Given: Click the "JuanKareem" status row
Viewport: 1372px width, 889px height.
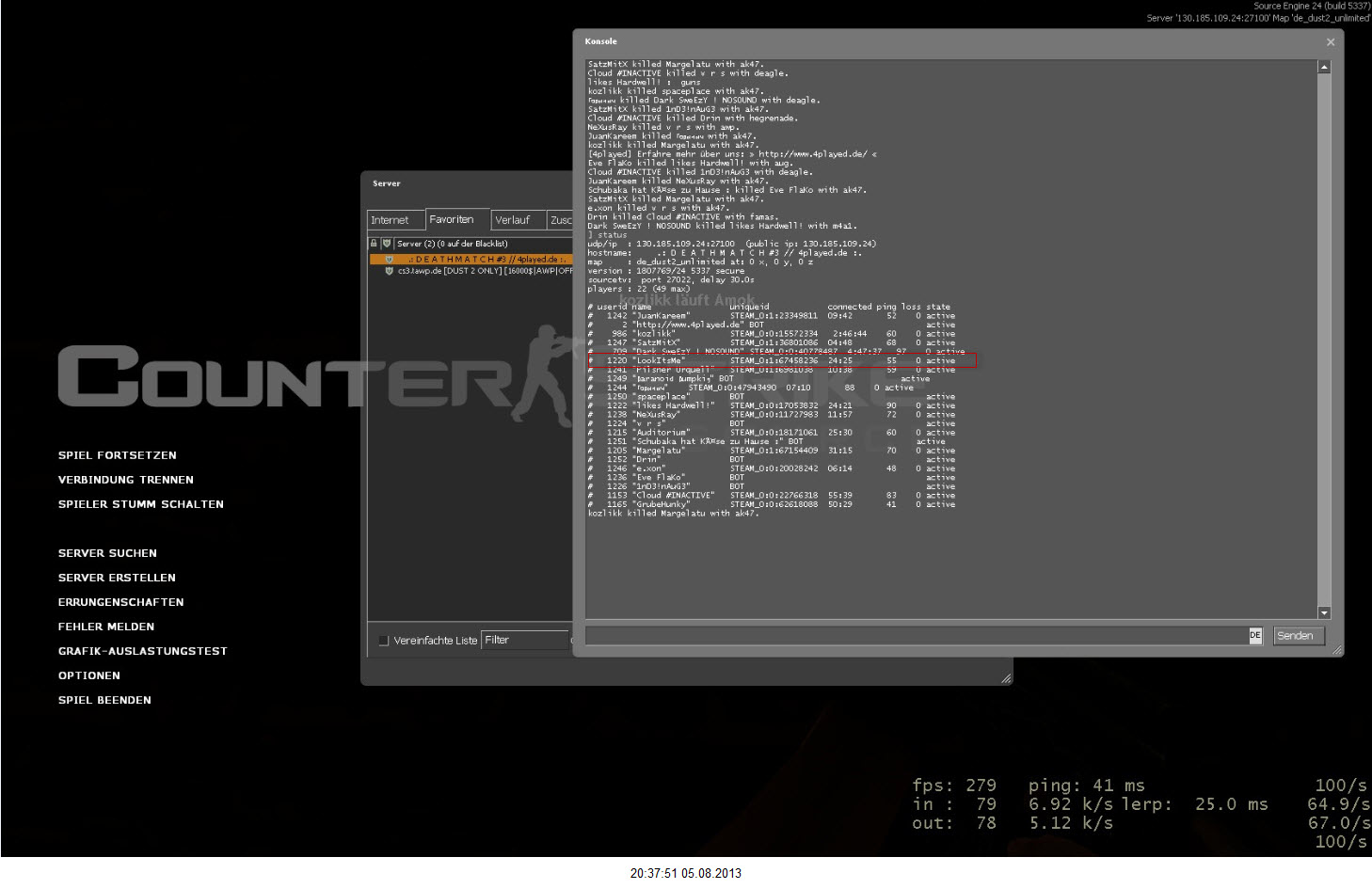Looking at the screenshot, I should (x=772, y=316).
